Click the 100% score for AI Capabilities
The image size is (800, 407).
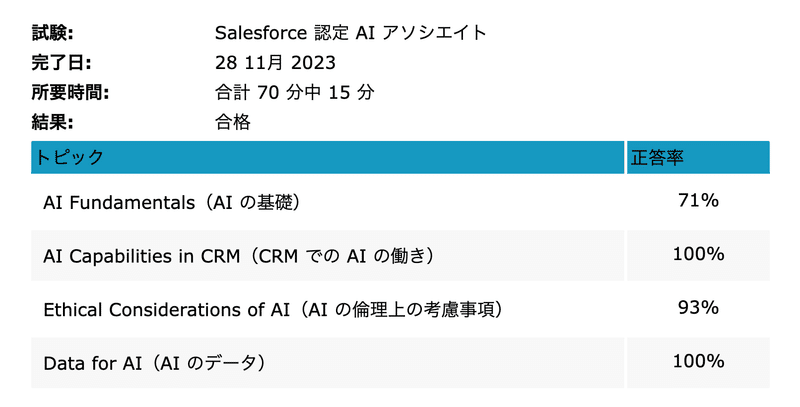698,254
